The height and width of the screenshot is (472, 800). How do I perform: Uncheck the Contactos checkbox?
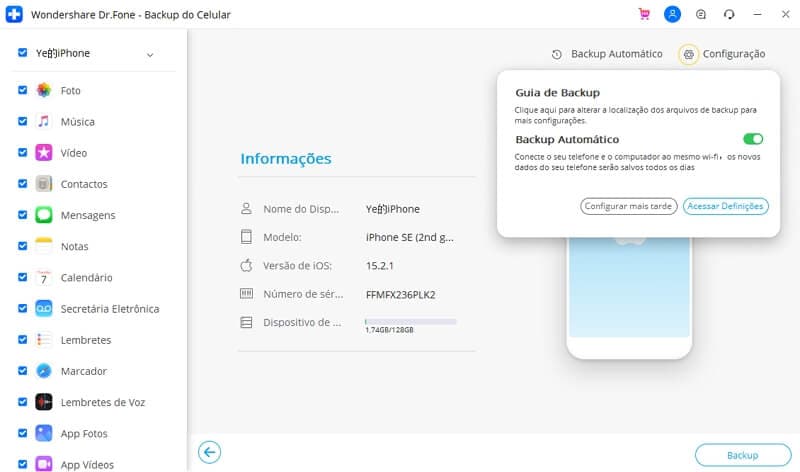pyautogui.click(x=22, y=183)
